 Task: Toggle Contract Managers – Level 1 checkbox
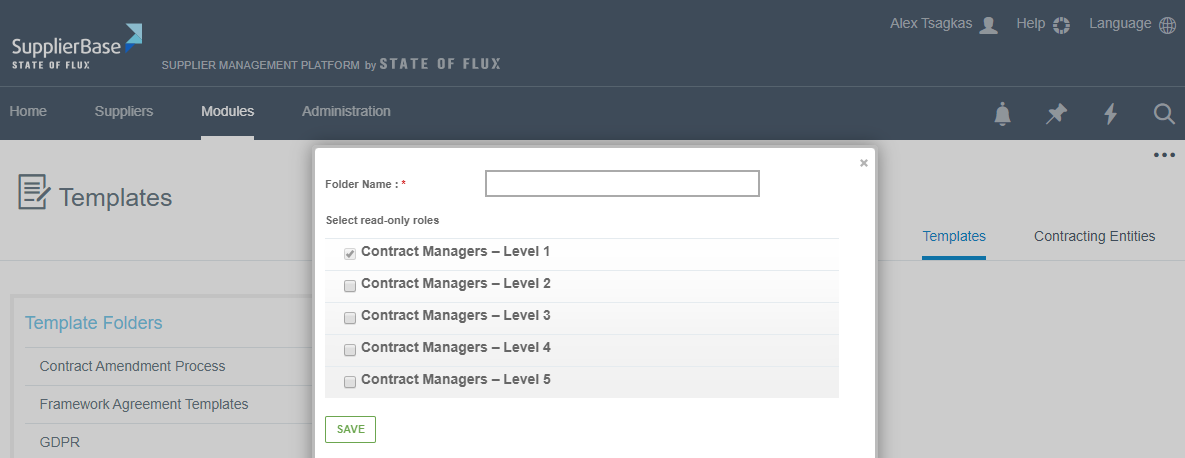pos(350,254)
